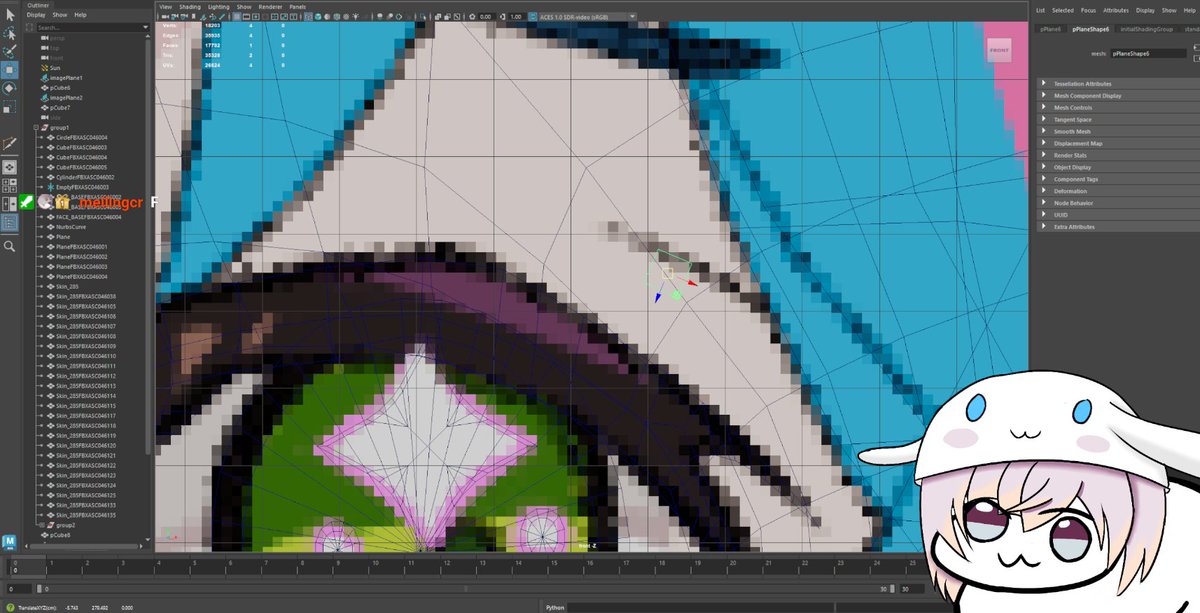Open the Outliner Display menu
Viewport: 1200px width, 613px height.
point(36,15)
